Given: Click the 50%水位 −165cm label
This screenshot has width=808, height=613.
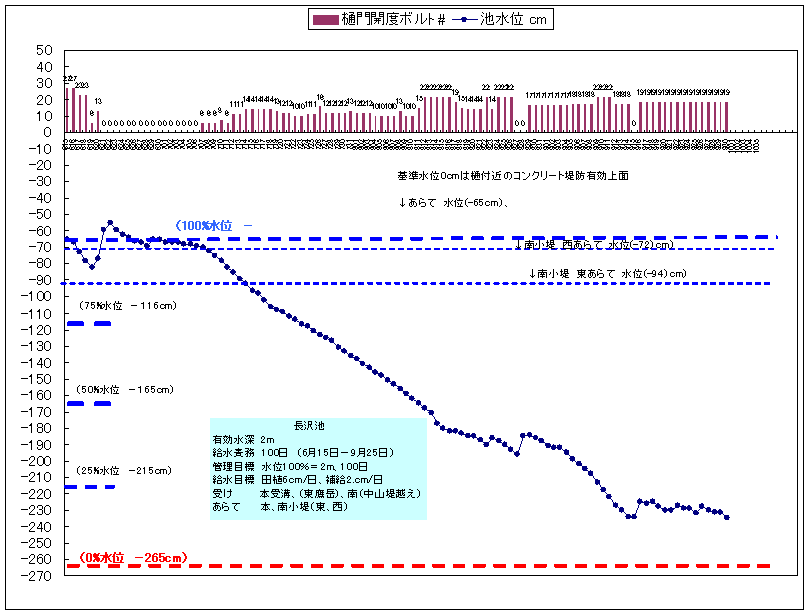Looking at the screenshot, I should [124, 389].
